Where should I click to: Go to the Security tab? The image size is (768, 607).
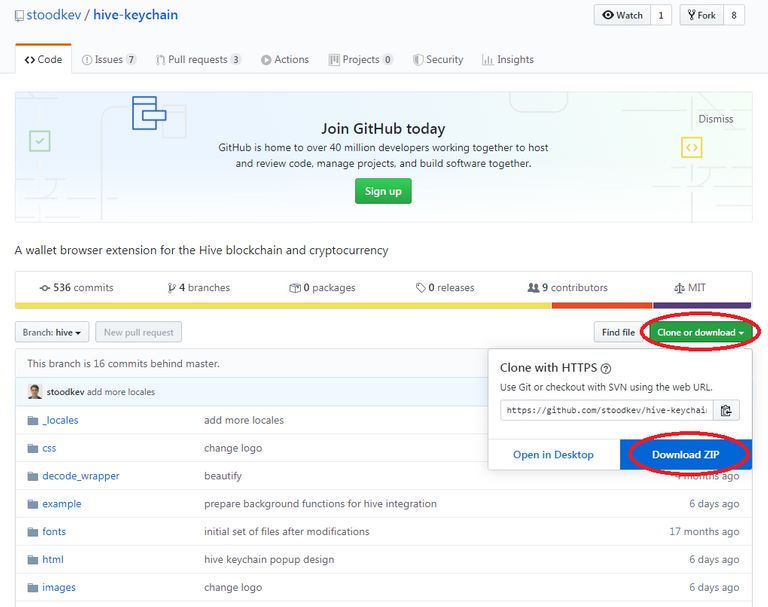(438, 59)
